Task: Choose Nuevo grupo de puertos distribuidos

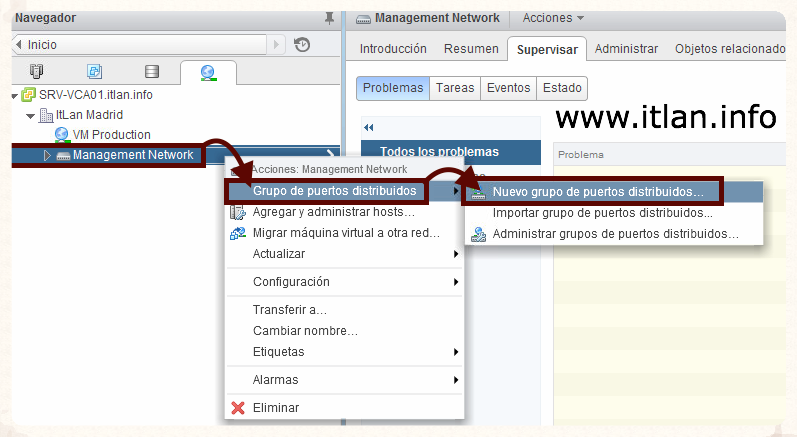Action: pos(598,191)
